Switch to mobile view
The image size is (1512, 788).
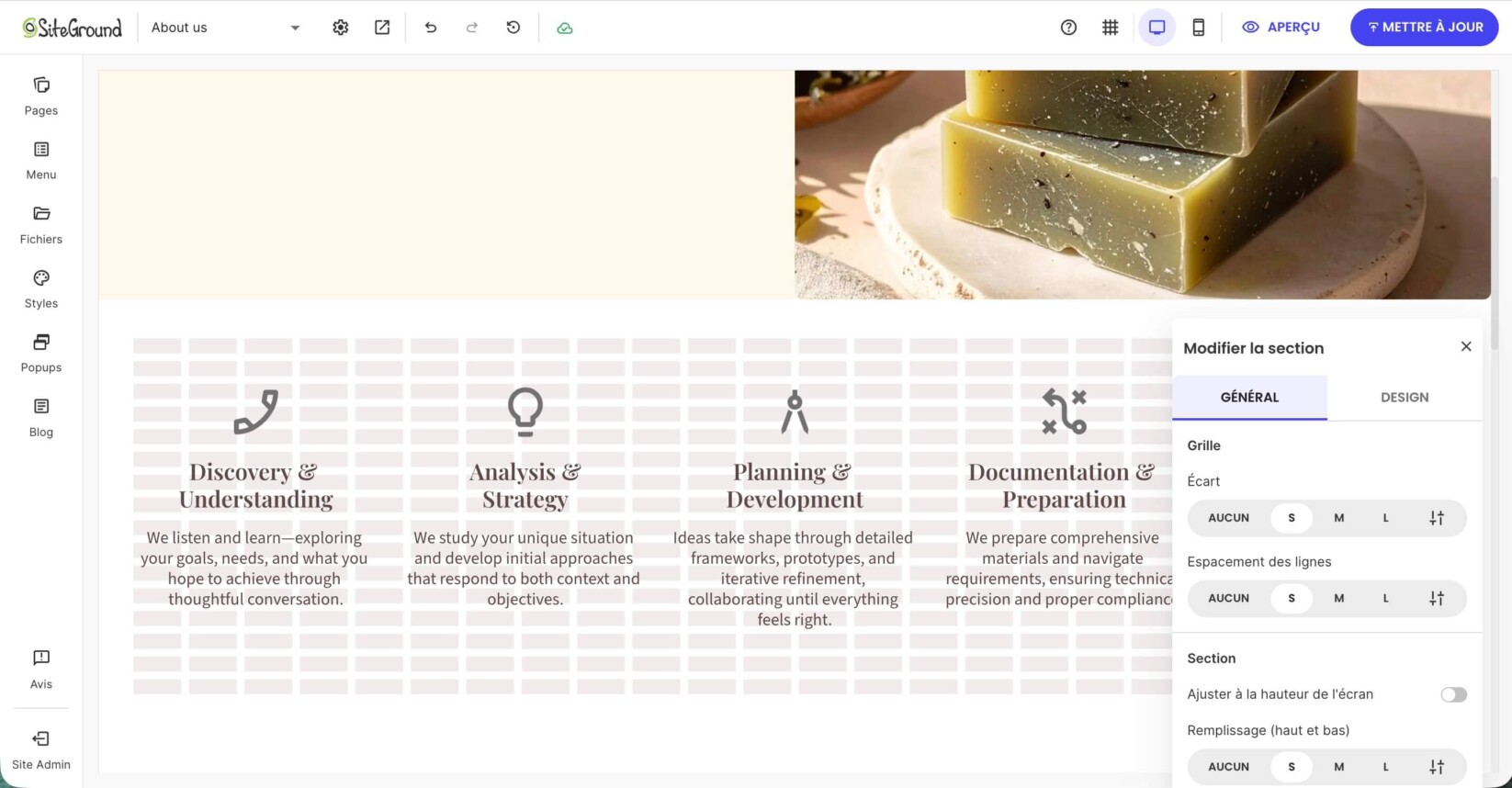tap(1199, 28)
